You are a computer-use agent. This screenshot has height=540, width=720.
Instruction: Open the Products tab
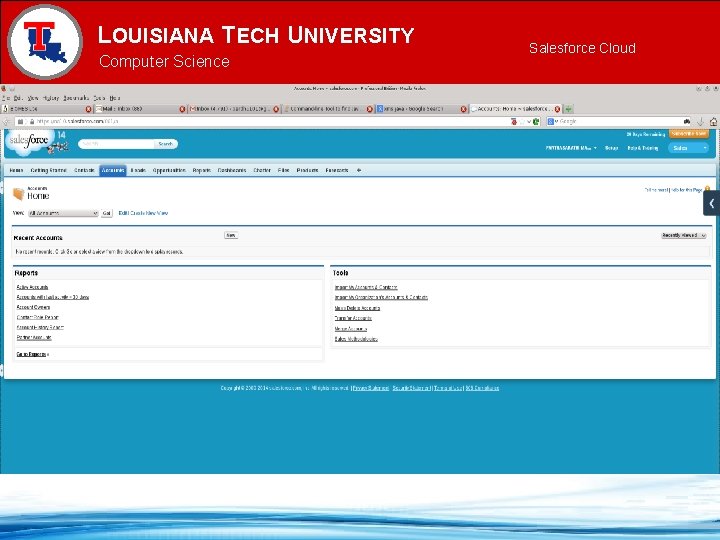click(x=308, y=170)
